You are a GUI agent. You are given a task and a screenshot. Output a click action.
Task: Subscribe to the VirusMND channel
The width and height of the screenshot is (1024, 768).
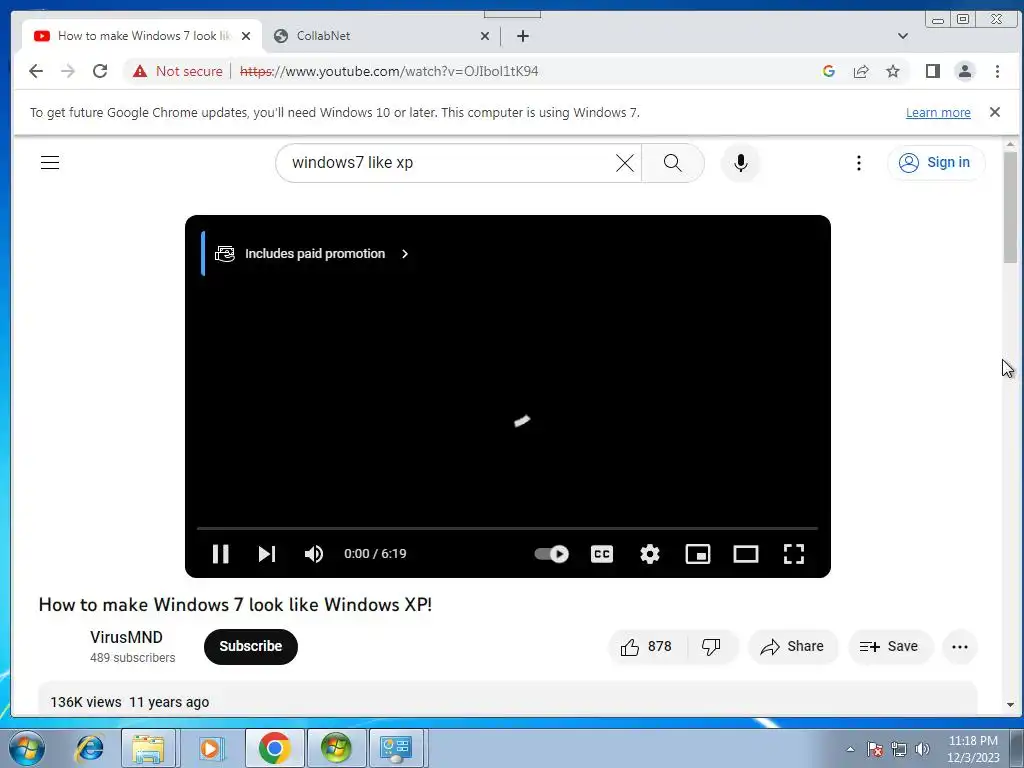[x=251, y=647]
